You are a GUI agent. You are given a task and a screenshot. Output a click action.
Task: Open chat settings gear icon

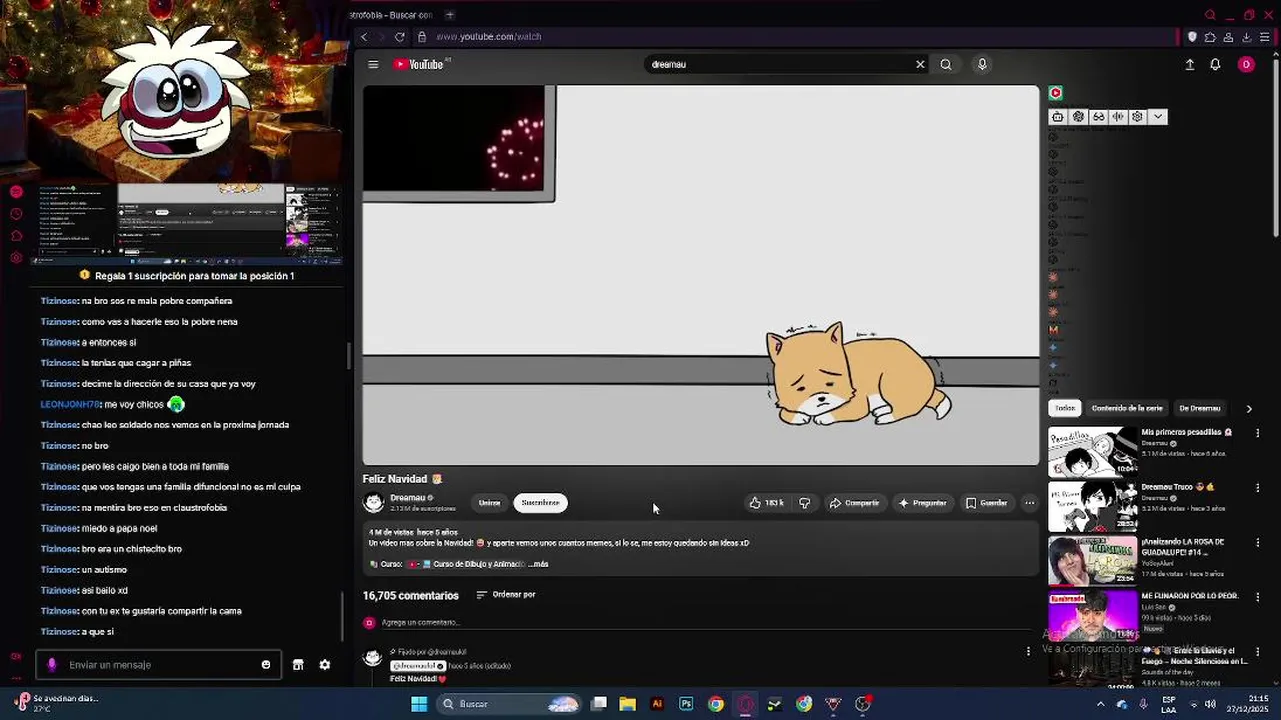[x=325, y=665]
